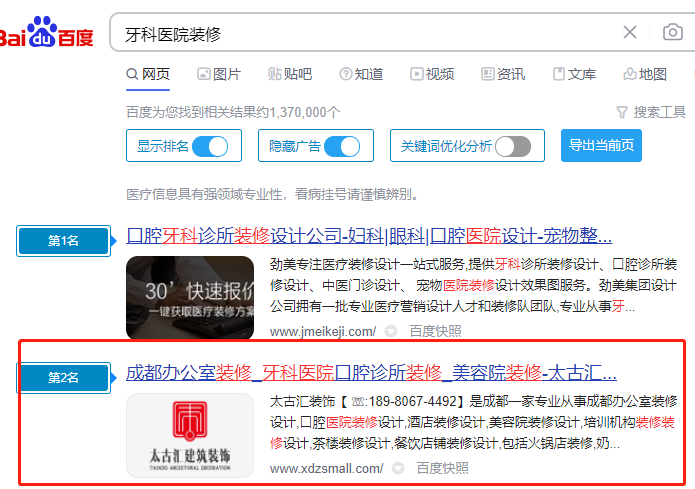
Task: Switch to the 图片 tab
Action: [x=219, y=74]
